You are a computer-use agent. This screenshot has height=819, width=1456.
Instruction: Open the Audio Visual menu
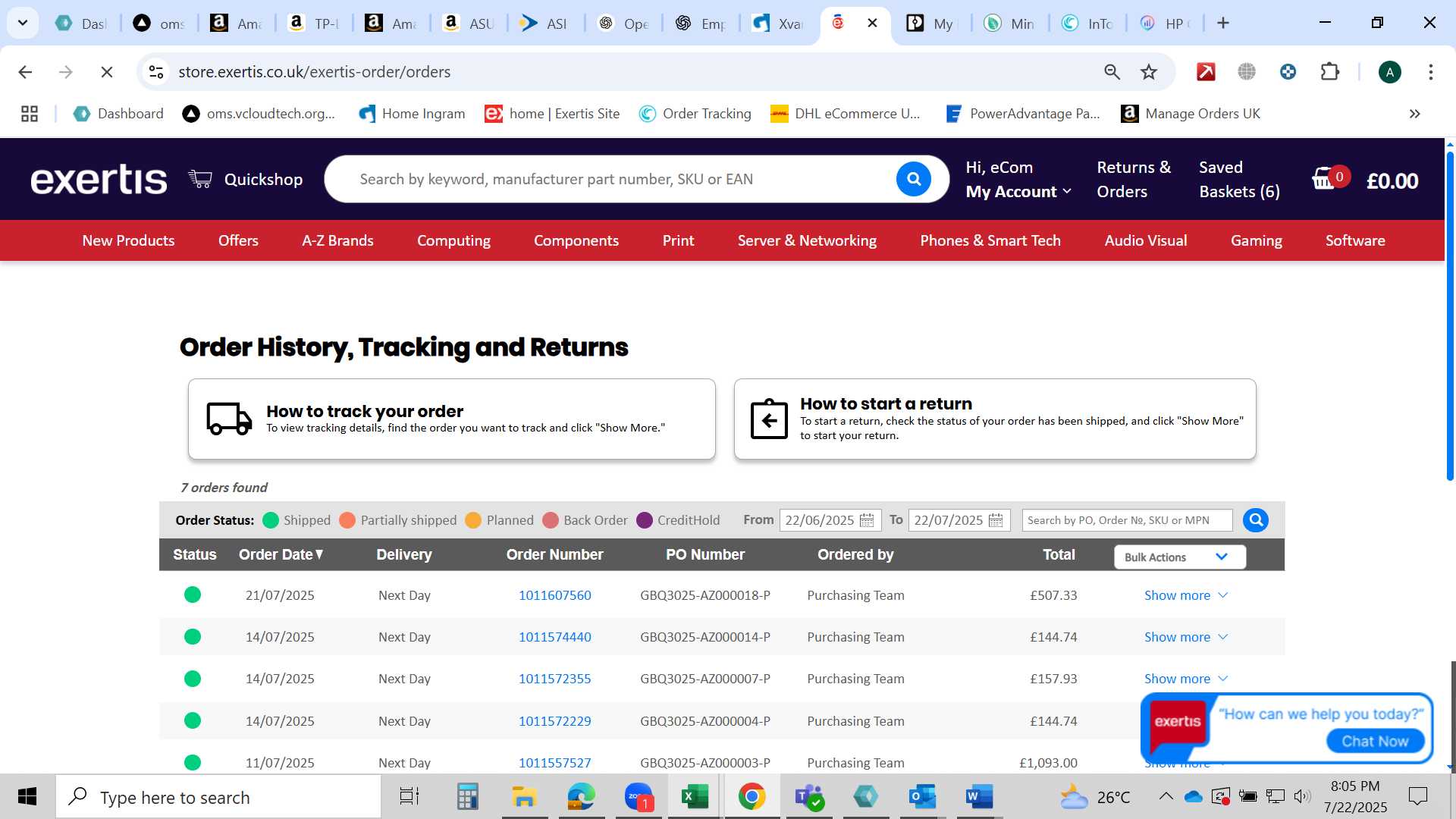[x=1145, y=240]
